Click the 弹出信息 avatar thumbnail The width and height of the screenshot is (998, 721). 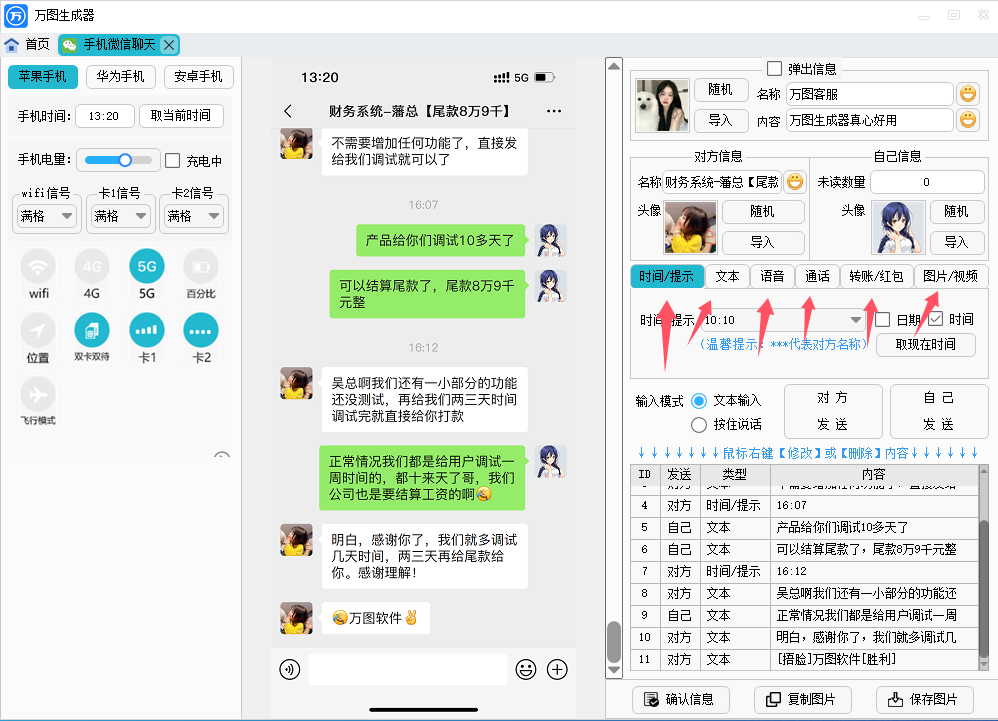coord(662,105)
